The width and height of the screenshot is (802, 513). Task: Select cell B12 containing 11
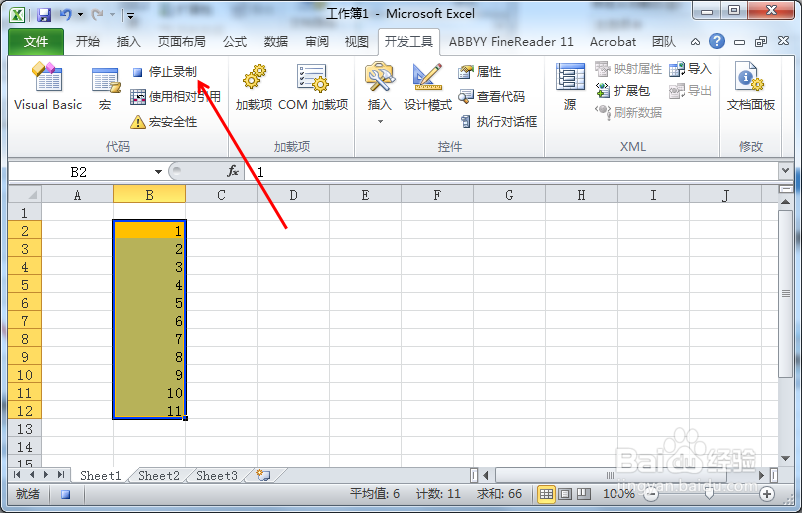149,411
